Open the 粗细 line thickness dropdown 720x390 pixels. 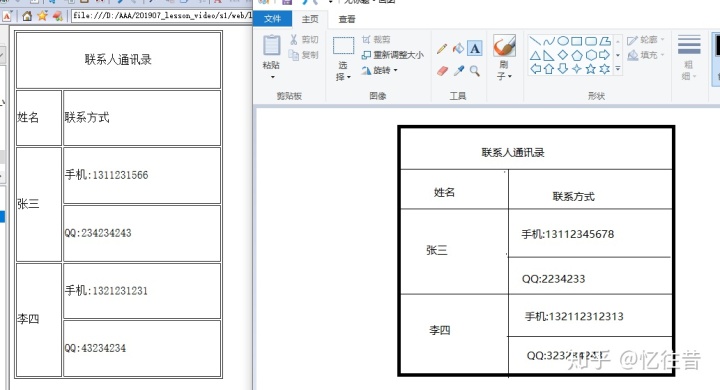tap(689, 57)
